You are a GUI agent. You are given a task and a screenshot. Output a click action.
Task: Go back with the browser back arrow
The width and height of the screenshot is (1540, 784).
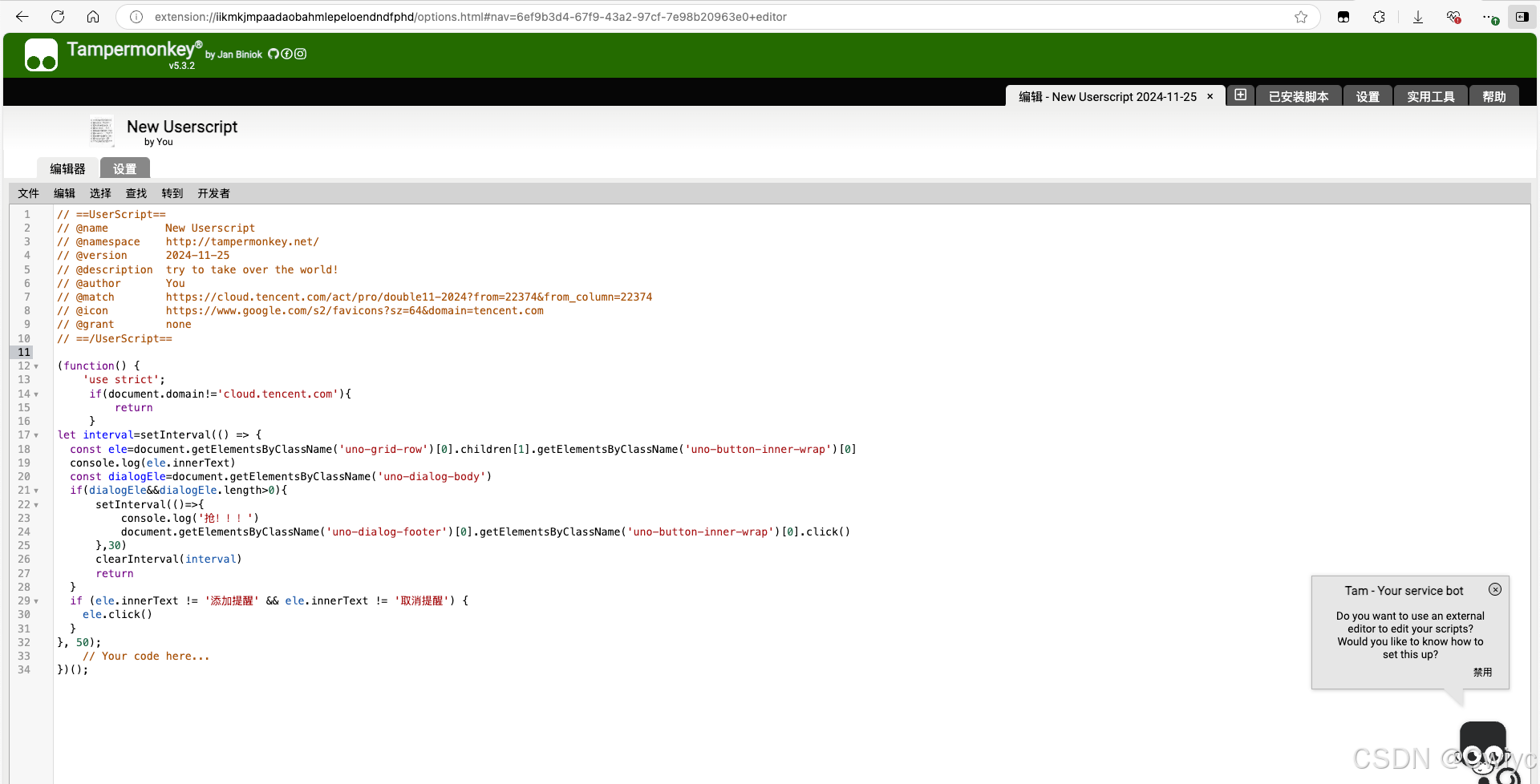click(22, 17)
